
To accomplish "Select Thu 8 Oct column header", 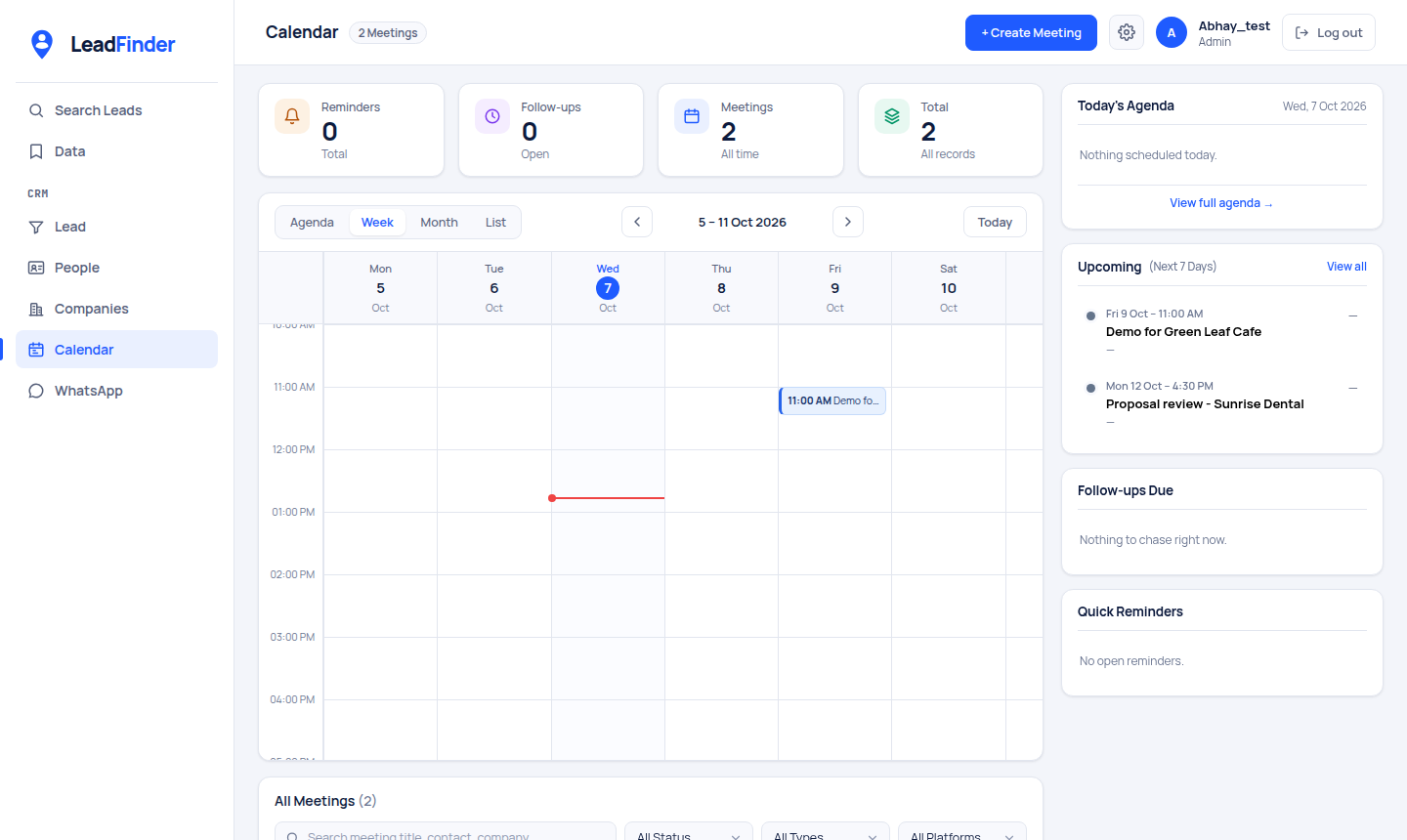I will click(x=721, y=288).
